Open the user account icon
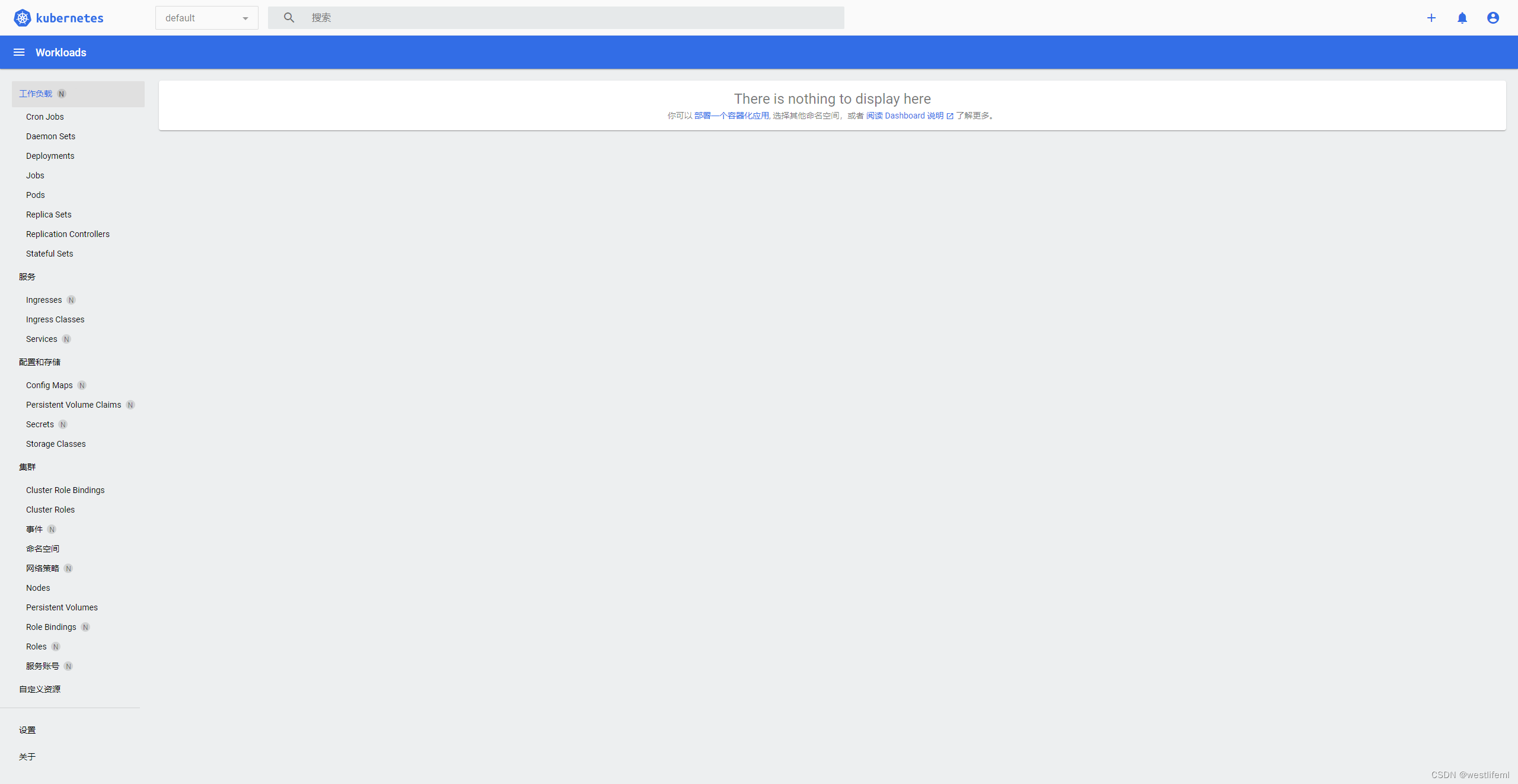Screen dimensions: 1518x784 (1493, 18)
